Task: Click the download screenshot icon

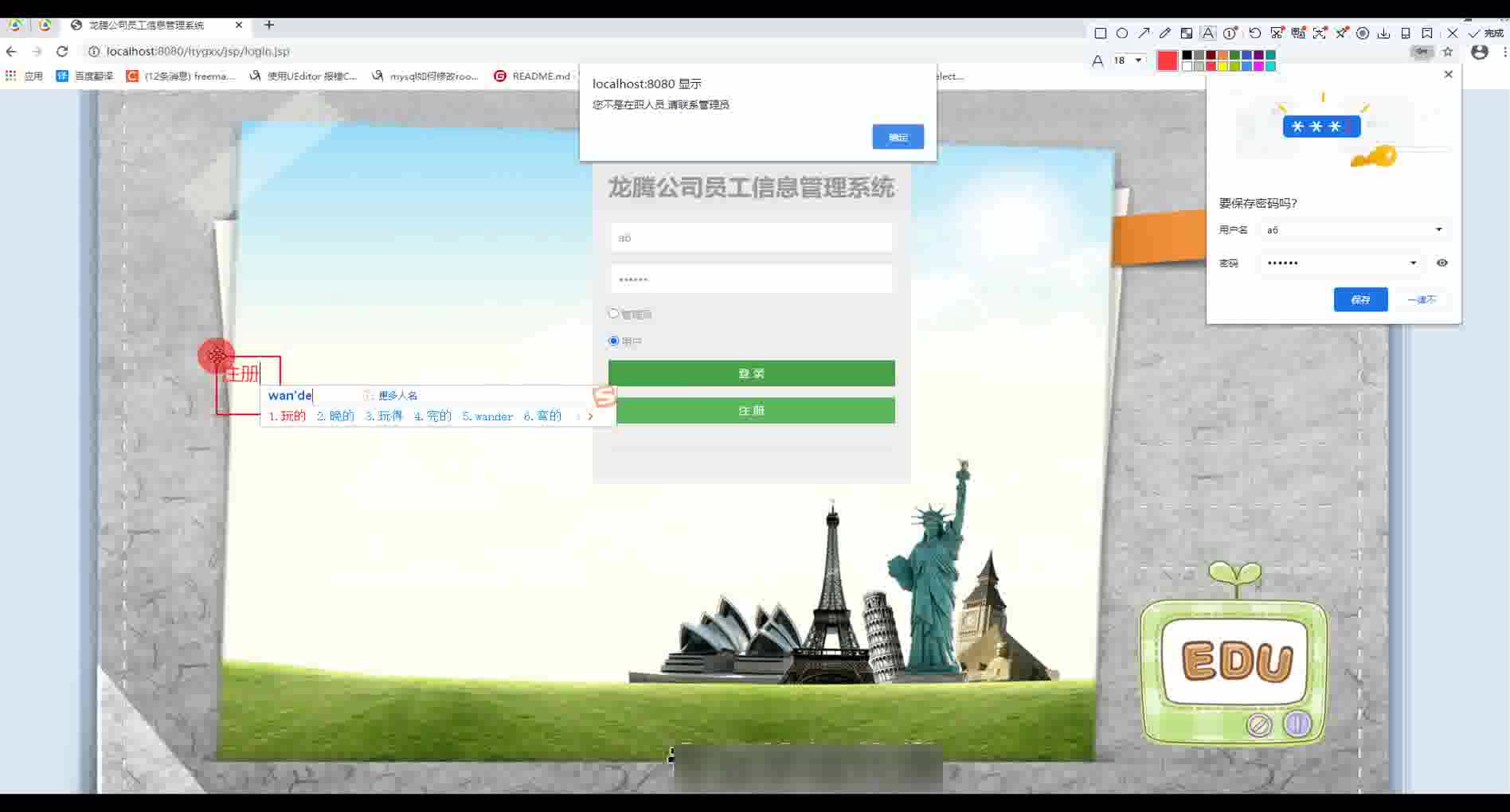Action: coord(1384,33)
